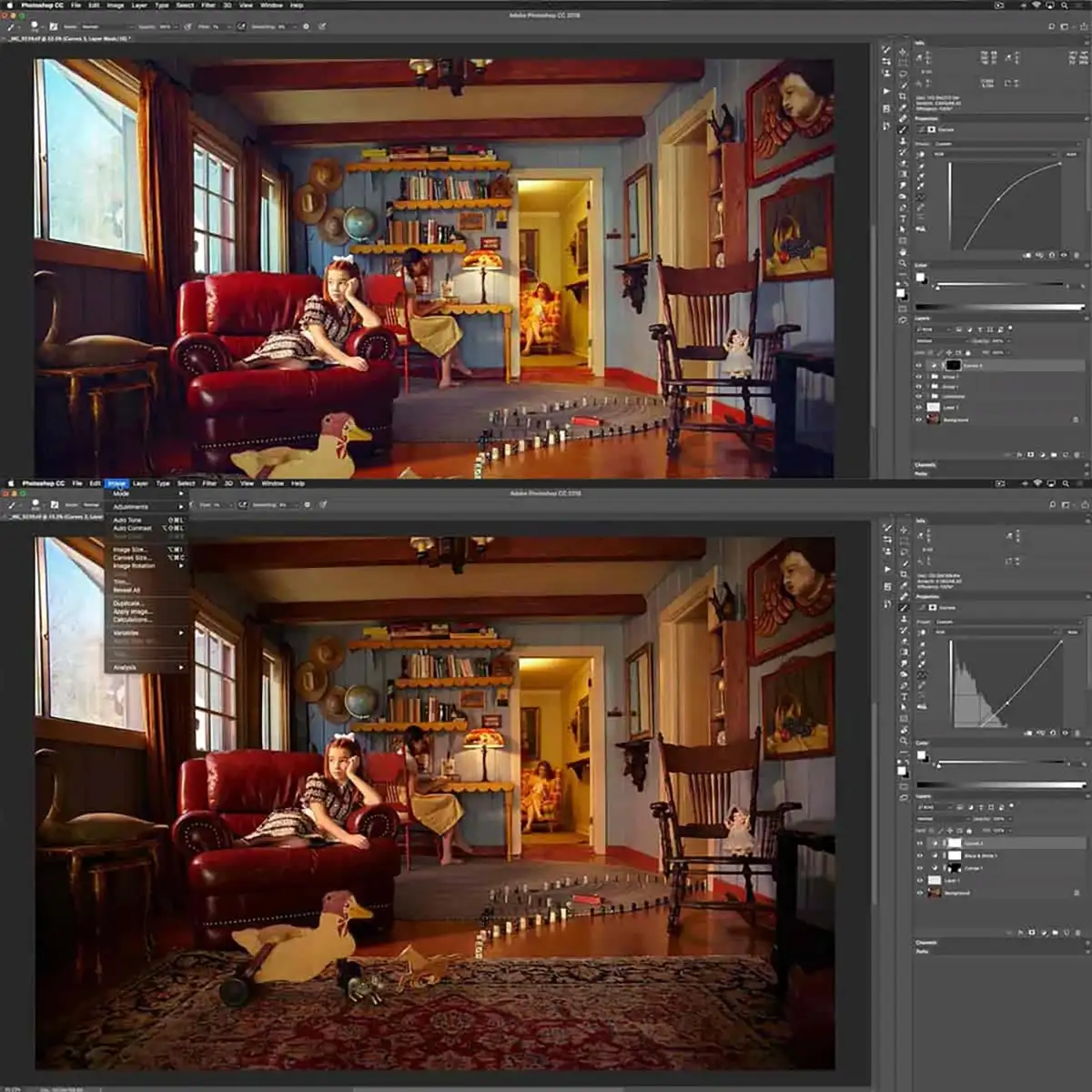Select the Crop tool in the lower window

click(903, 574)
